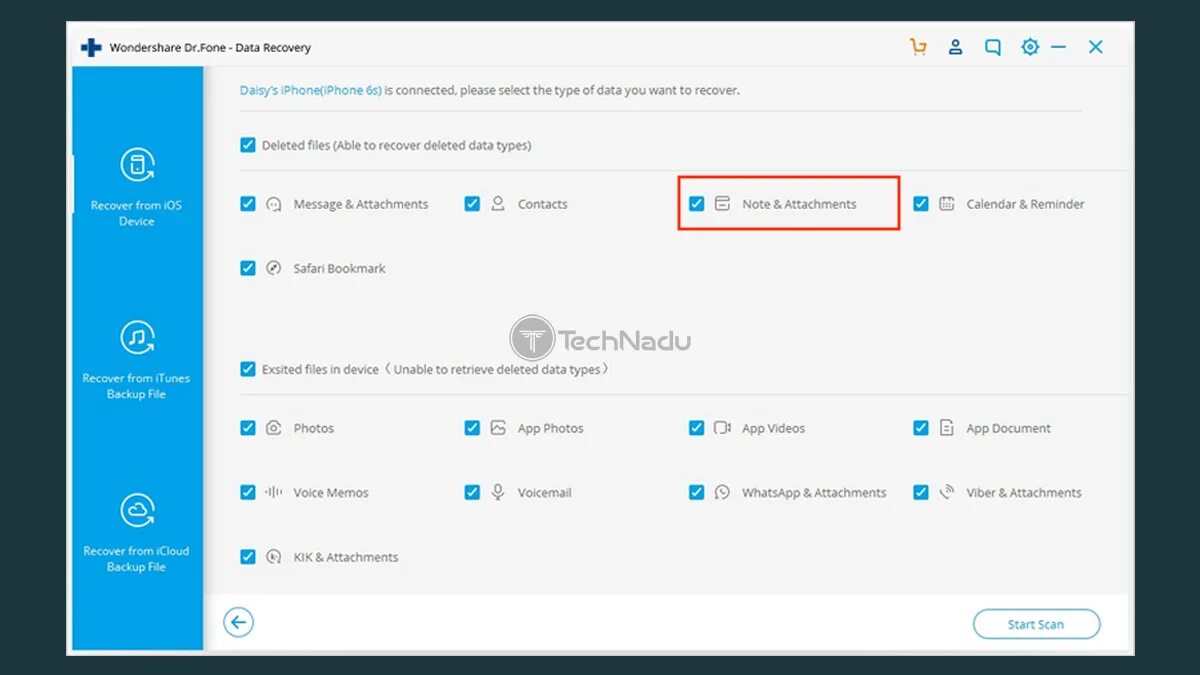Click the App Photos picture icon

(498, 428)
